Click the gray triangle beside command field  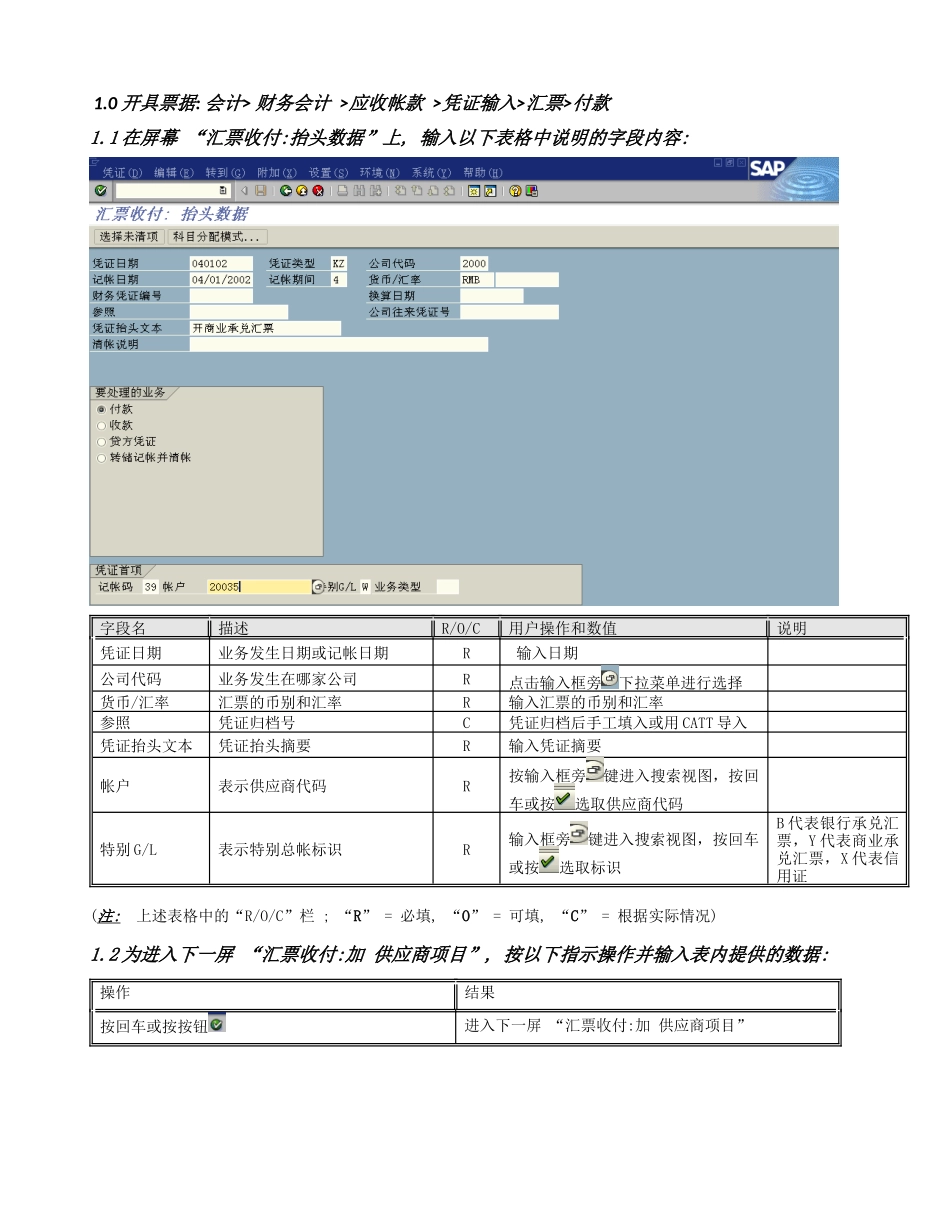click(x=244, y=190)
